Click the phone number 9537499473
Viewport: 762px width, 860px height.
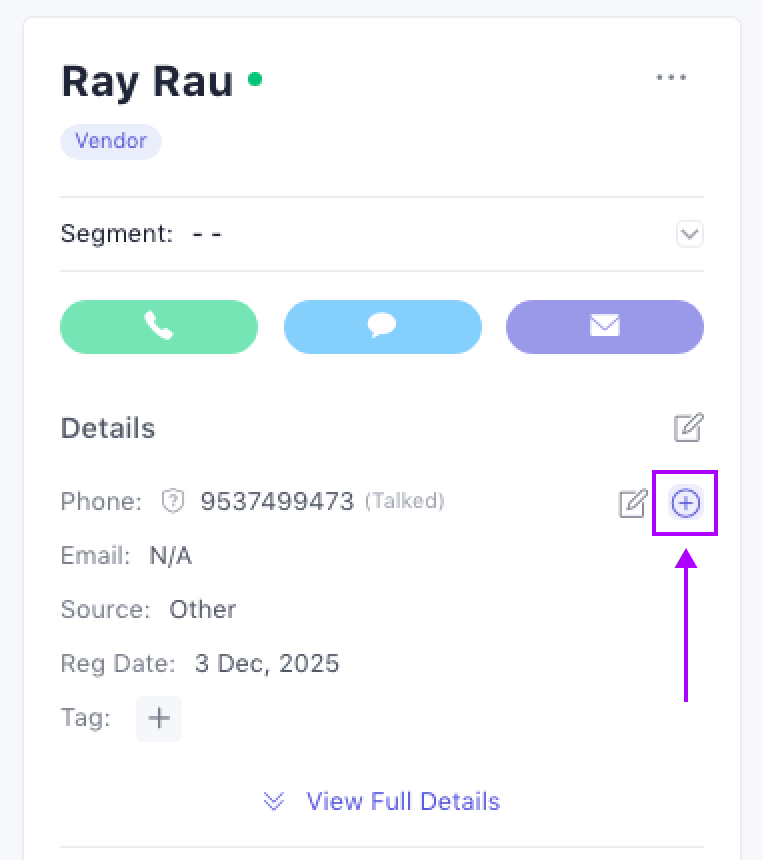coord(277,501)
